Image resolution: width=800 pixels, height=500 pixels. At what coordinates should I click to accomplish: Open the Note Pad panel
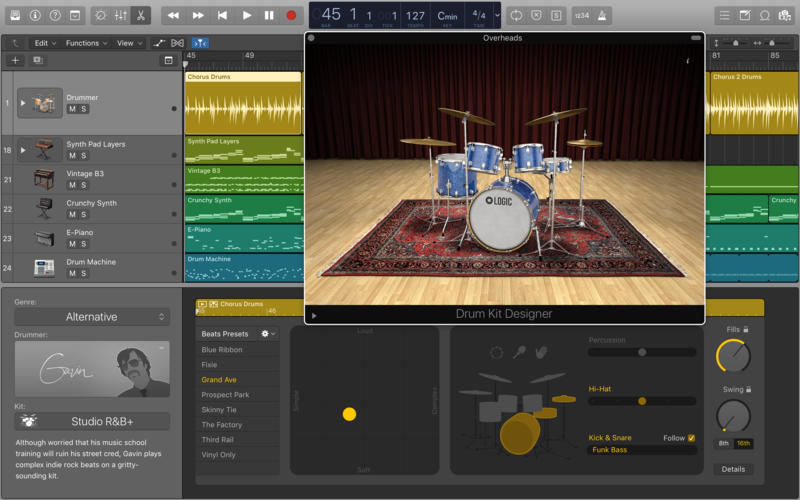click(744, 15)
